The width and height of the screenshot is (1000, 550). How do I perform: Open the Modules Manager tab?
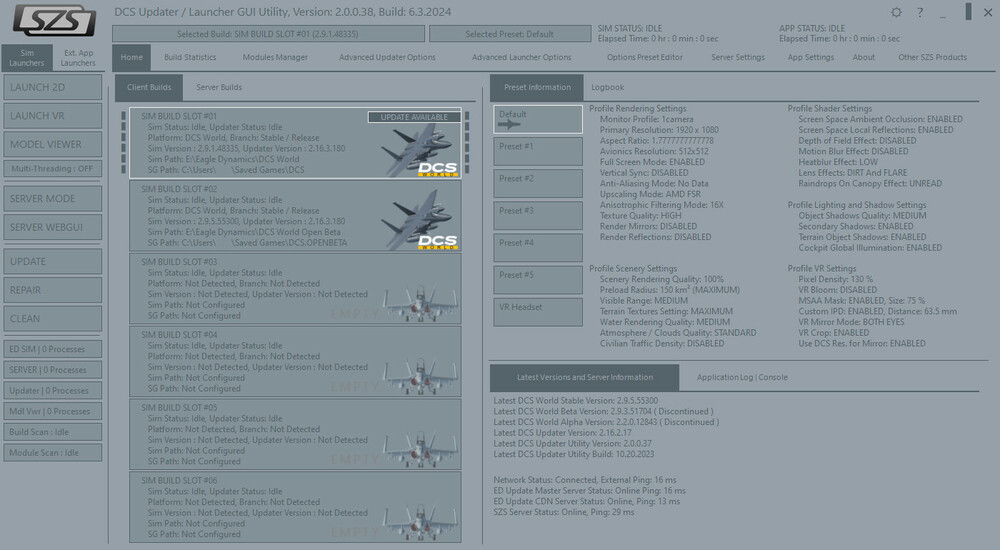pyautogui.click(x=275, y=57)
